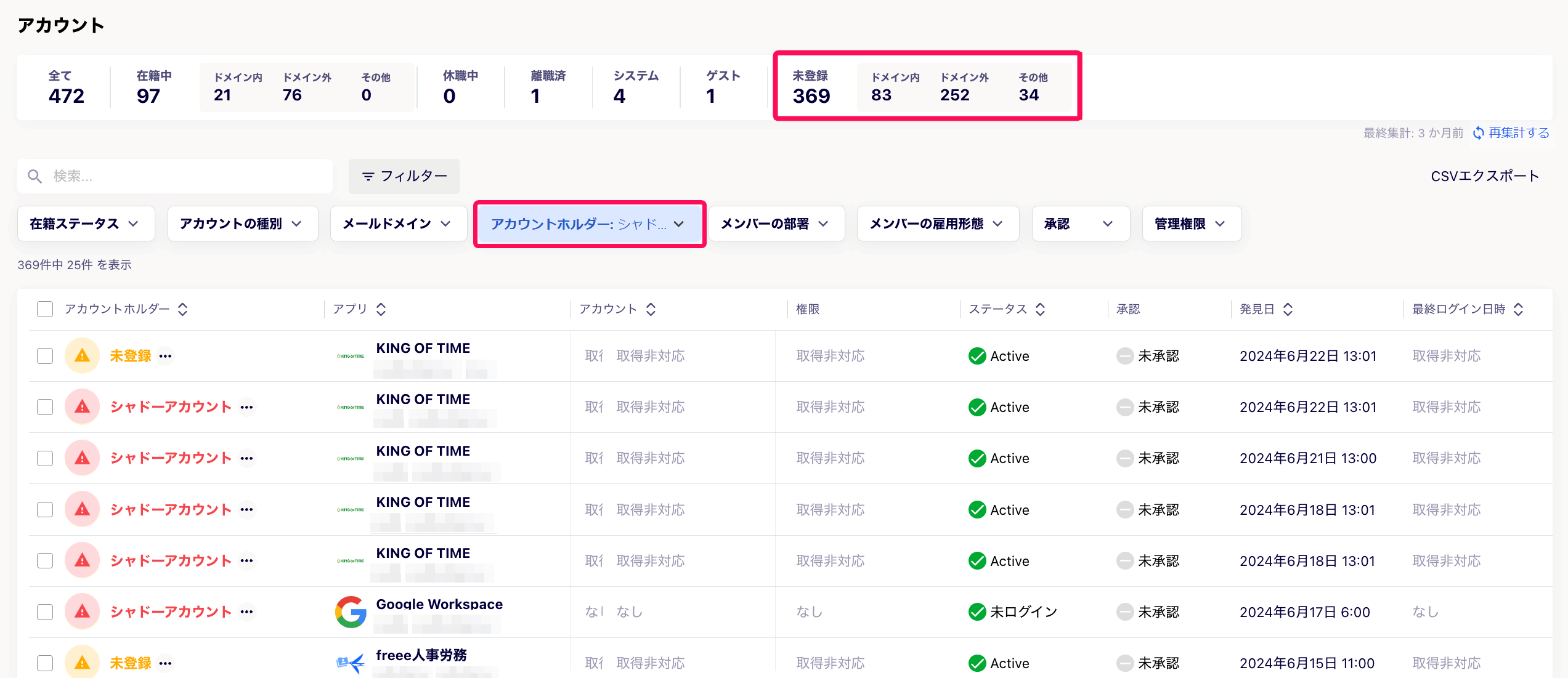1568x678 pixels.
Task: Expand the 在籍ステータス dropdown
Action: click(x=86, y=224)
